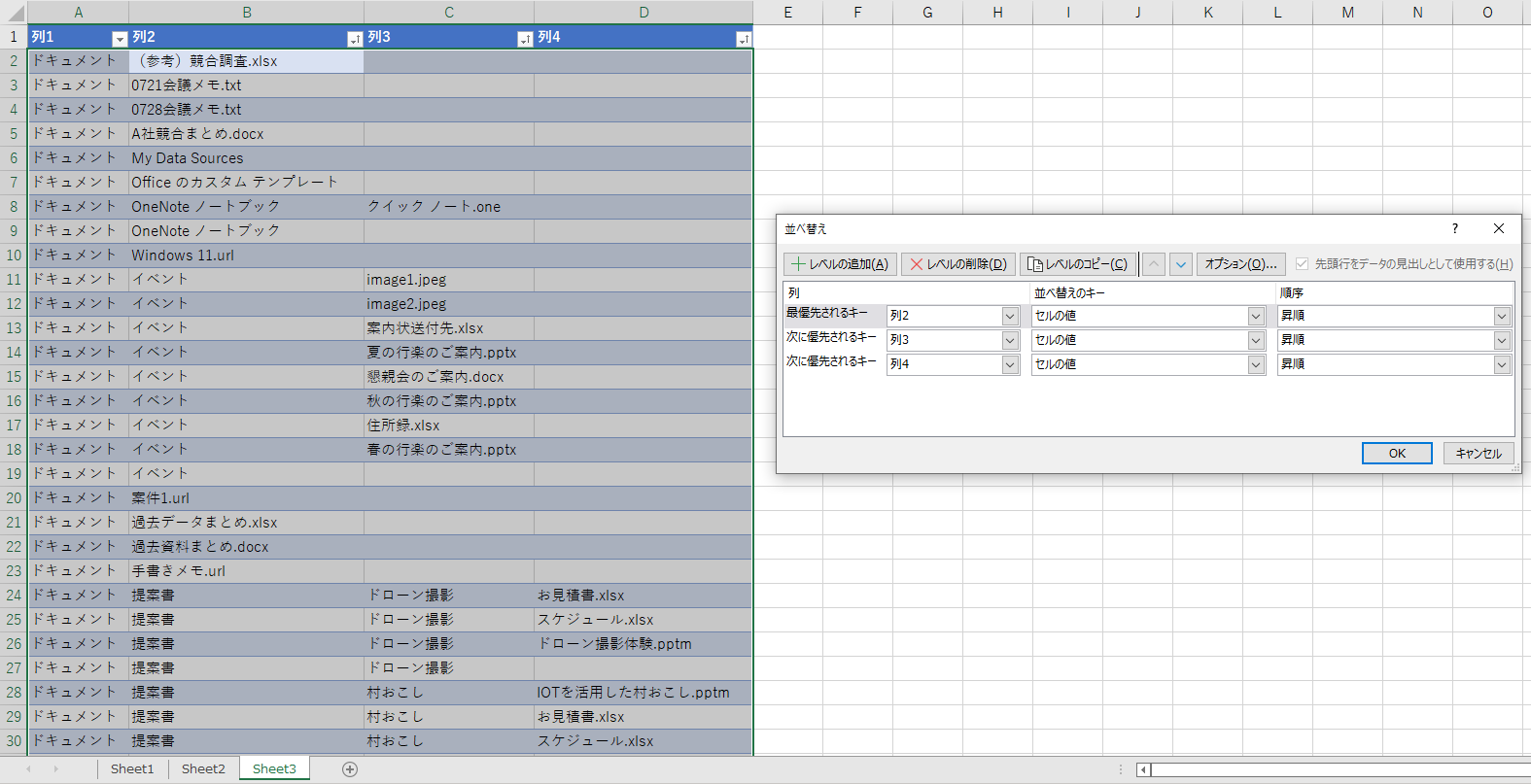
Task: Click cell Windows 11.url
Action: (246, 256)
